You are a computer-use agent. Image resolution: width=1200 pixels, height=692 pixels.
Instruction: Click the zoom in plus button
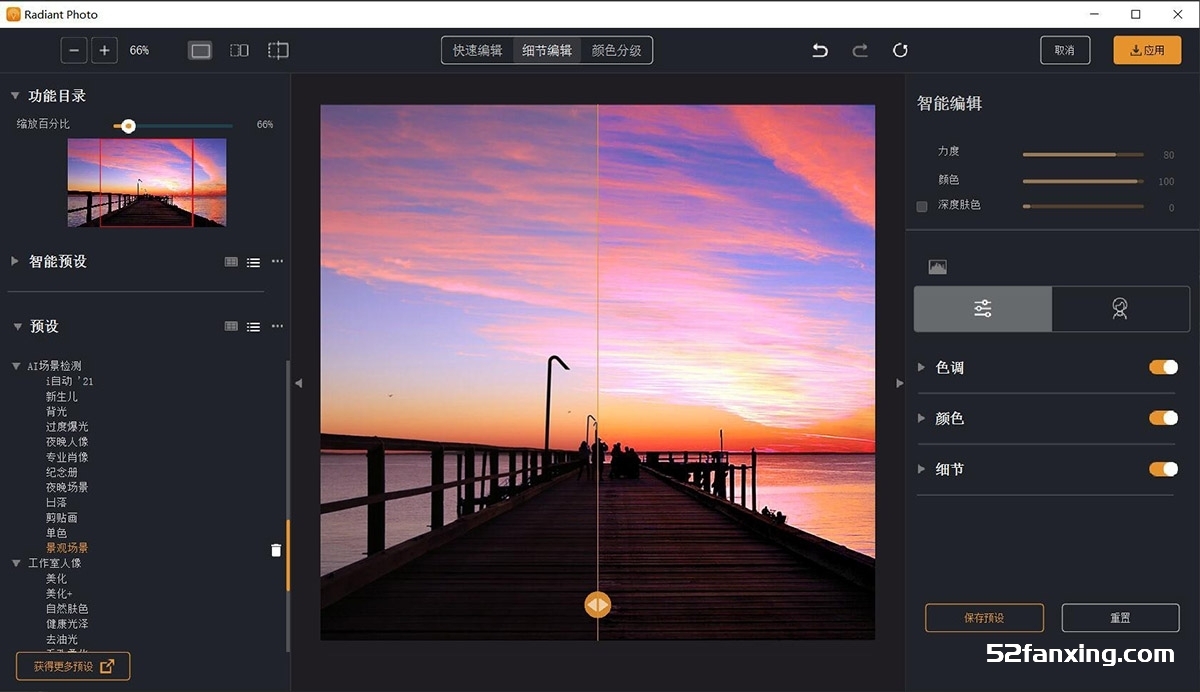click(x=105, y=50)
